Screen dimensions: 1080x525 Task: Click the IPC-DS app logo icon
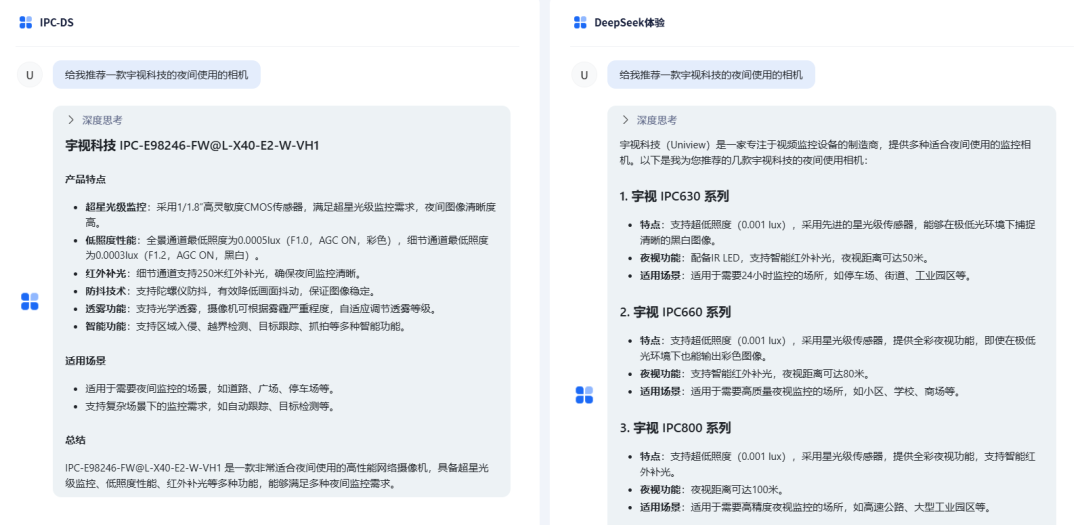click(x=25, y=22)
